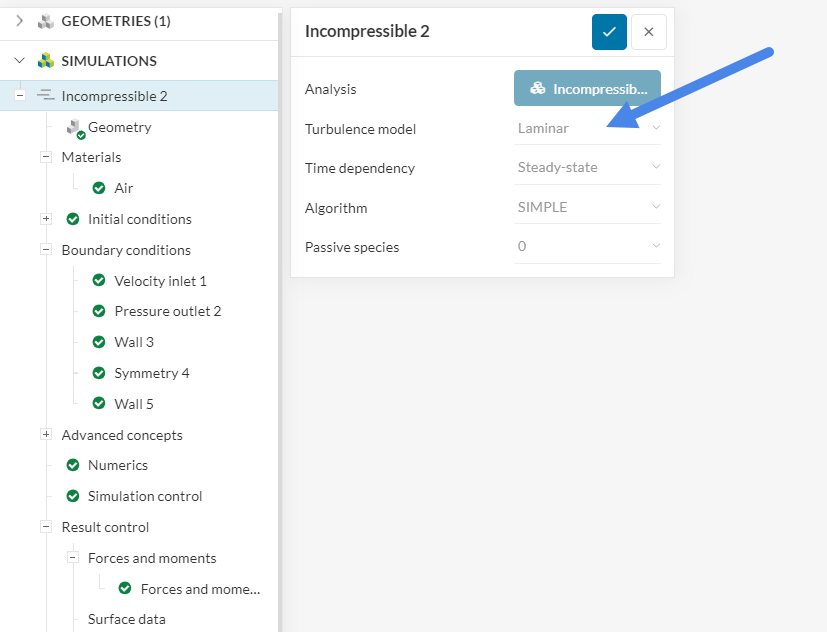Viewport: 827px width, 632px height.
Task: Open the Turbulence model dropdown
Action: [587, 128]
